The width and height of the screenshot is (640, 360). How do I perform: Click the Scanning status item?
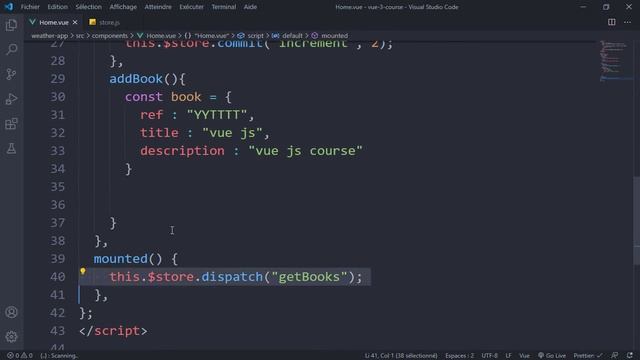click(x=59, y=356)
